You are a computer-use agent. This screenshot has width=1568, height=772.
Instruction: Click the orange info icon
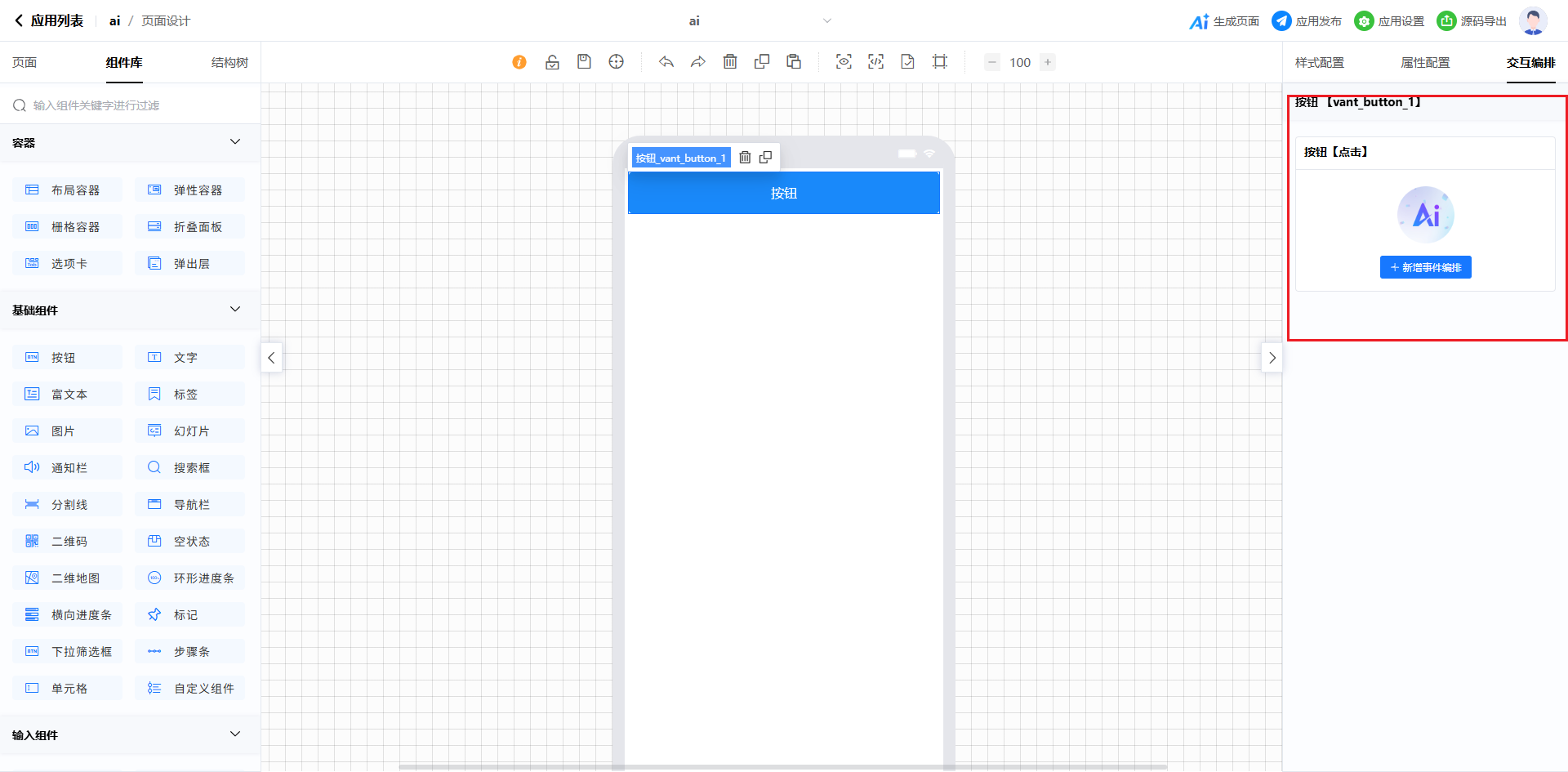click(519, 62)
